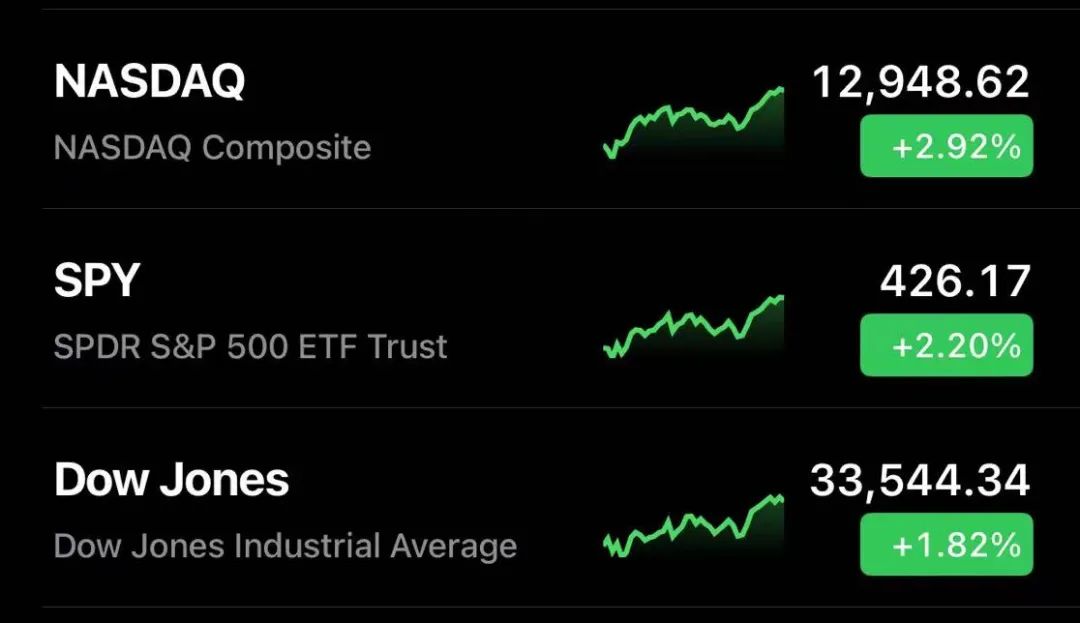Toggle SPY +2.20% change badge

pyautogui.click(x=946, y=346)
